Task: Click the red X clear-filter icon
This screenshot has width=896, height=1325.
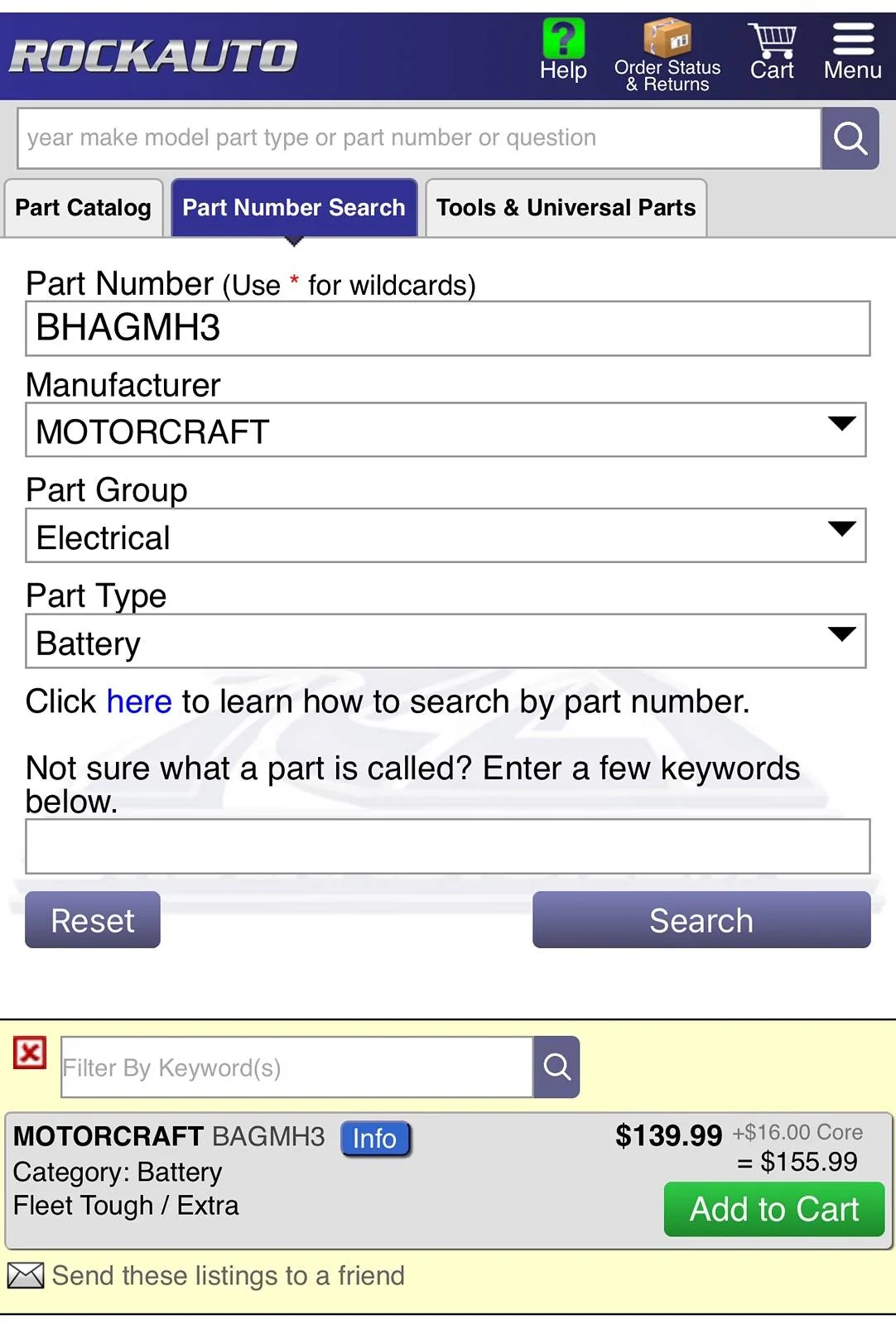Action: 30,1053
